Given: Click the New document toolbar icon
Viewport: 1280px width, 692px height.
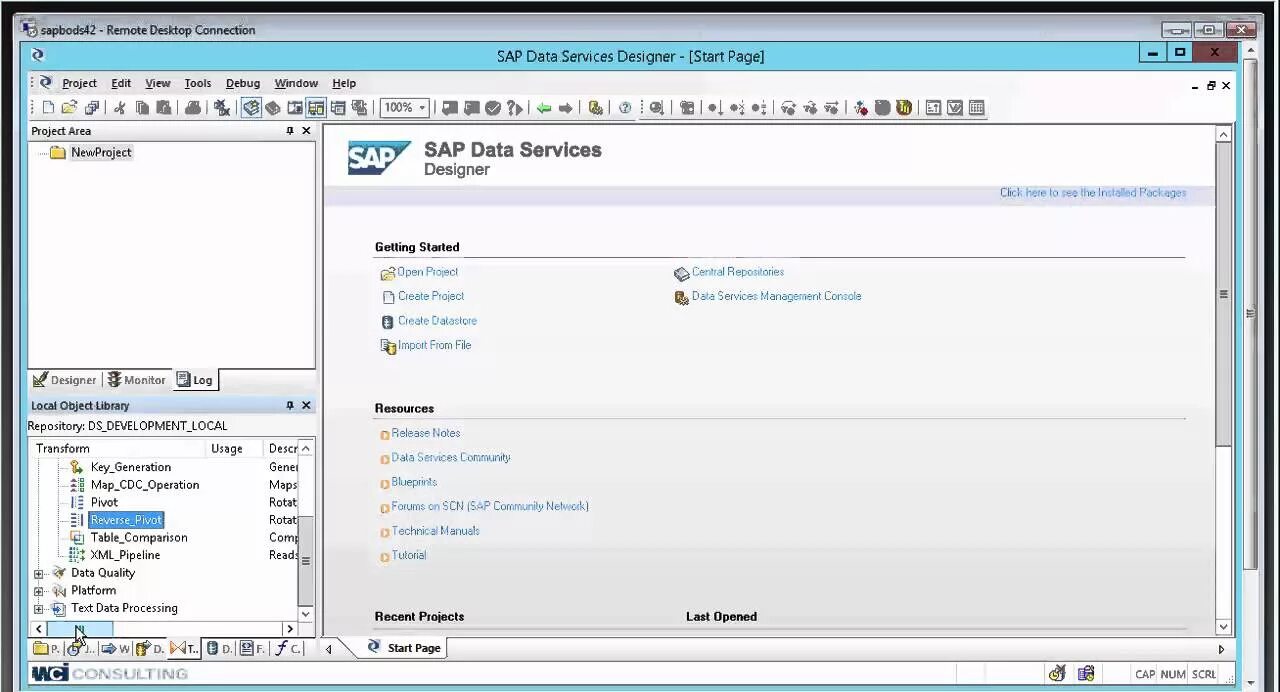Looking at the screenshot, I should tap(48, 108).
